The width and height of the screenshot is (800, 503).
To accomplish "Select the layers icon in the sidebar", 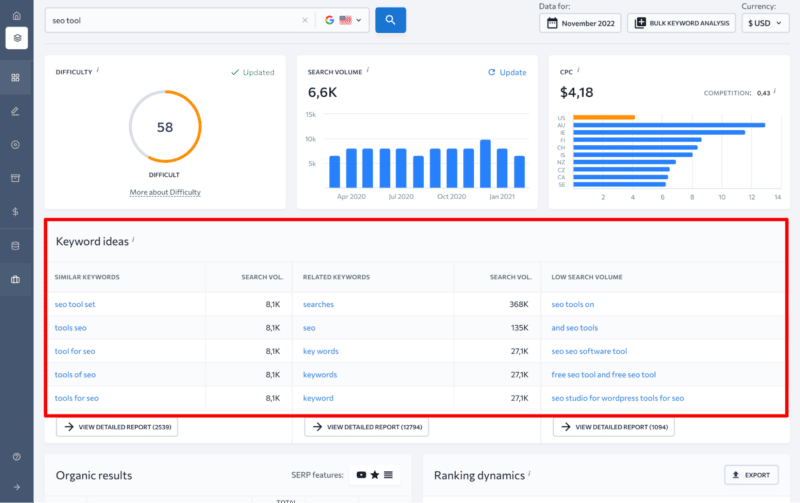I will (16, 38).
